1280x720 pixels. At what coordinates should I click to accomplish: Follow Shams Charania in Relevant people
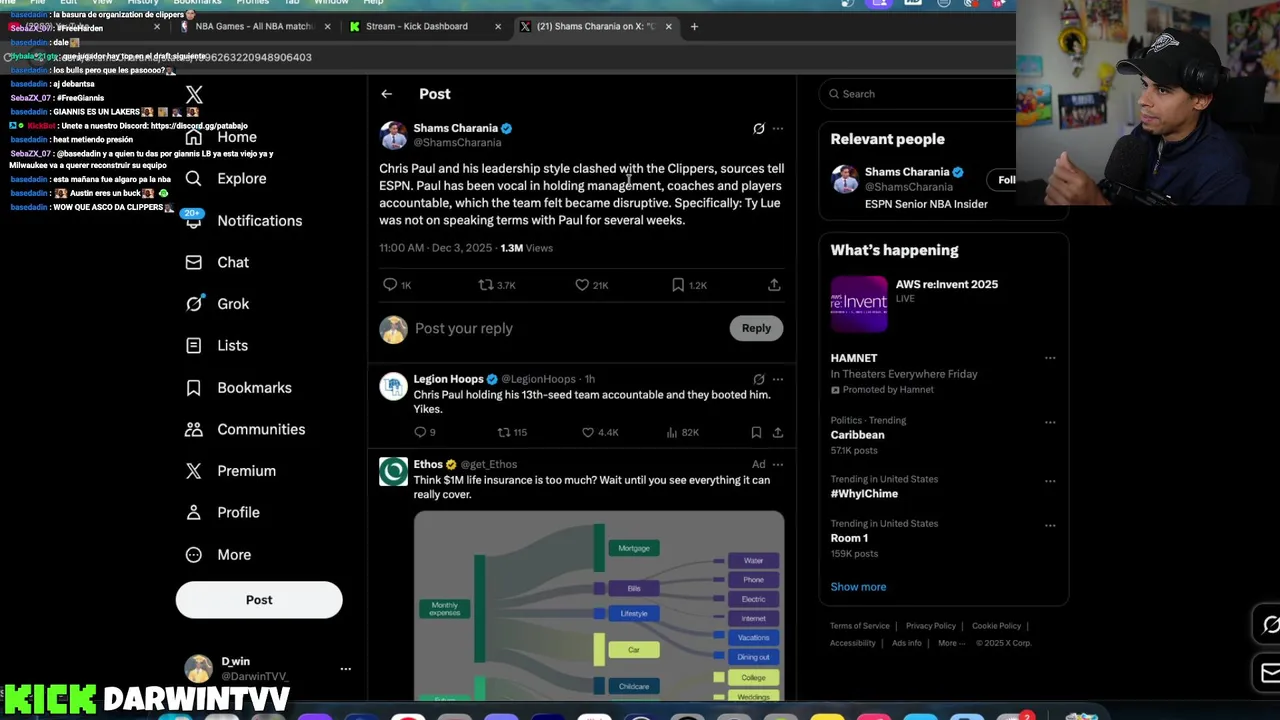coord(1003,180)
